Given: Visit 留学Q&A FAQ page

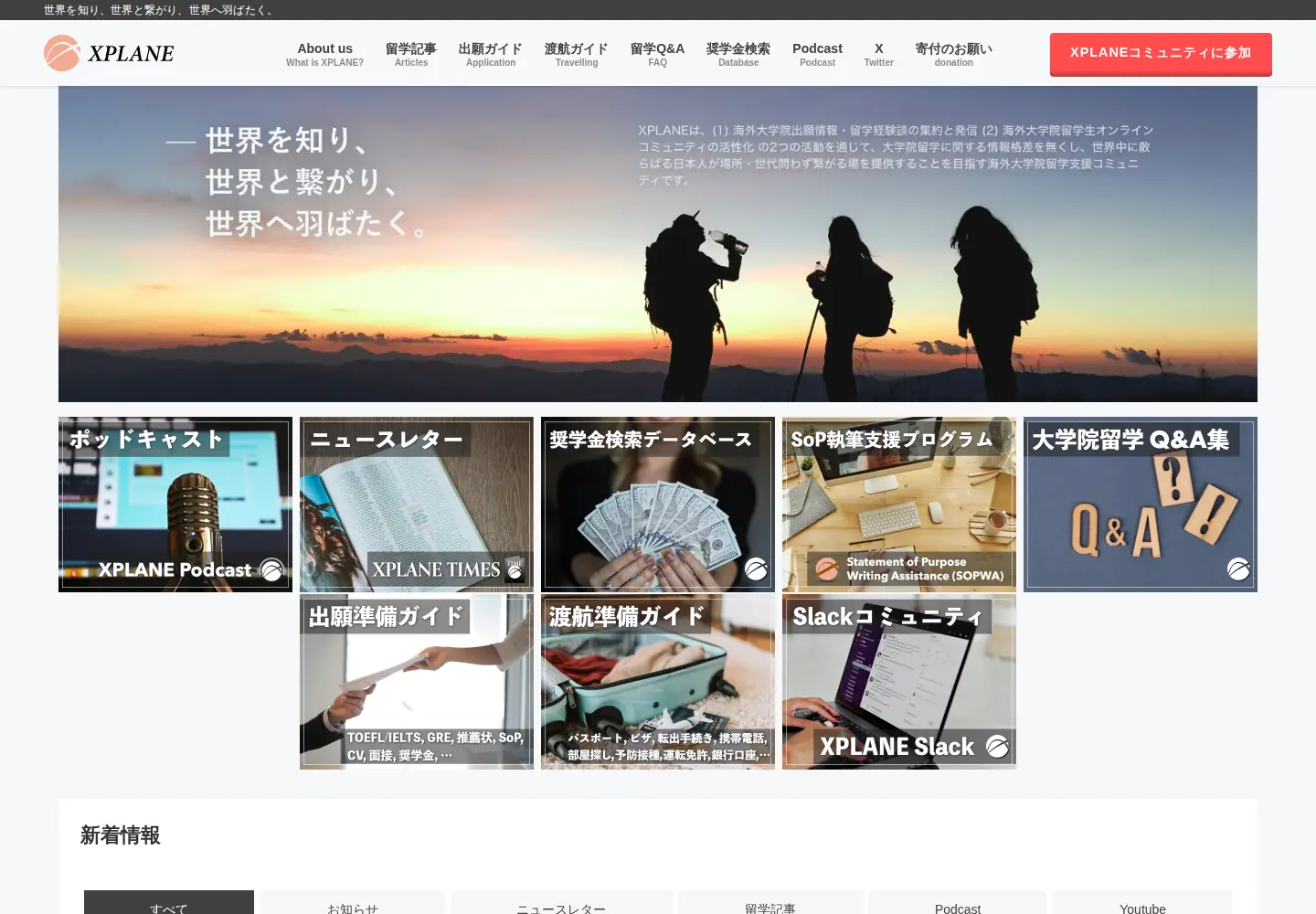Looking at the screenshot, I should pyautogui.click(x=657, y=55).
